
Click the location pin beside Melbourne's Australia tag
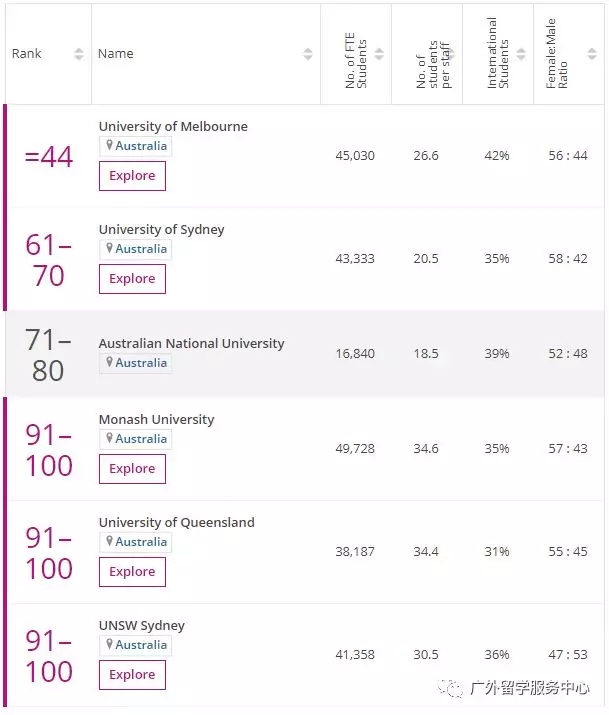(109, 146)
